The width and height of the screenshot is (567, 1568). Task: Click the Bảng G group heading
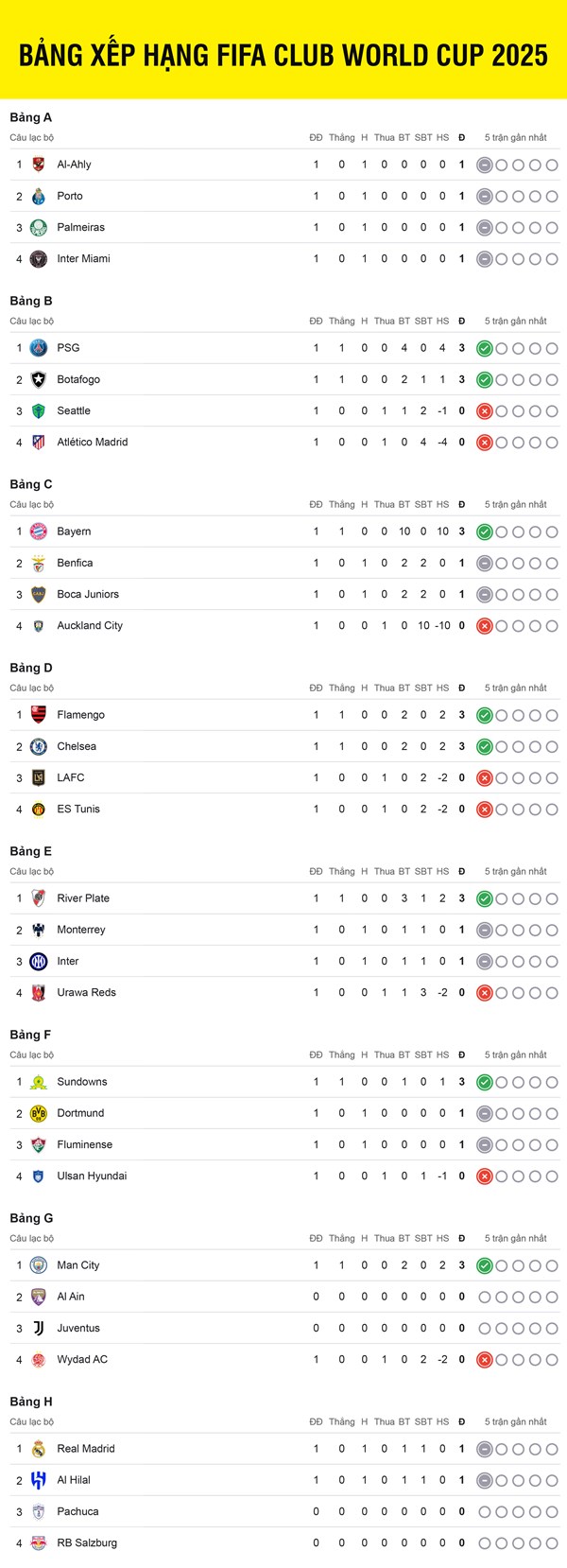click(31, 1218)
